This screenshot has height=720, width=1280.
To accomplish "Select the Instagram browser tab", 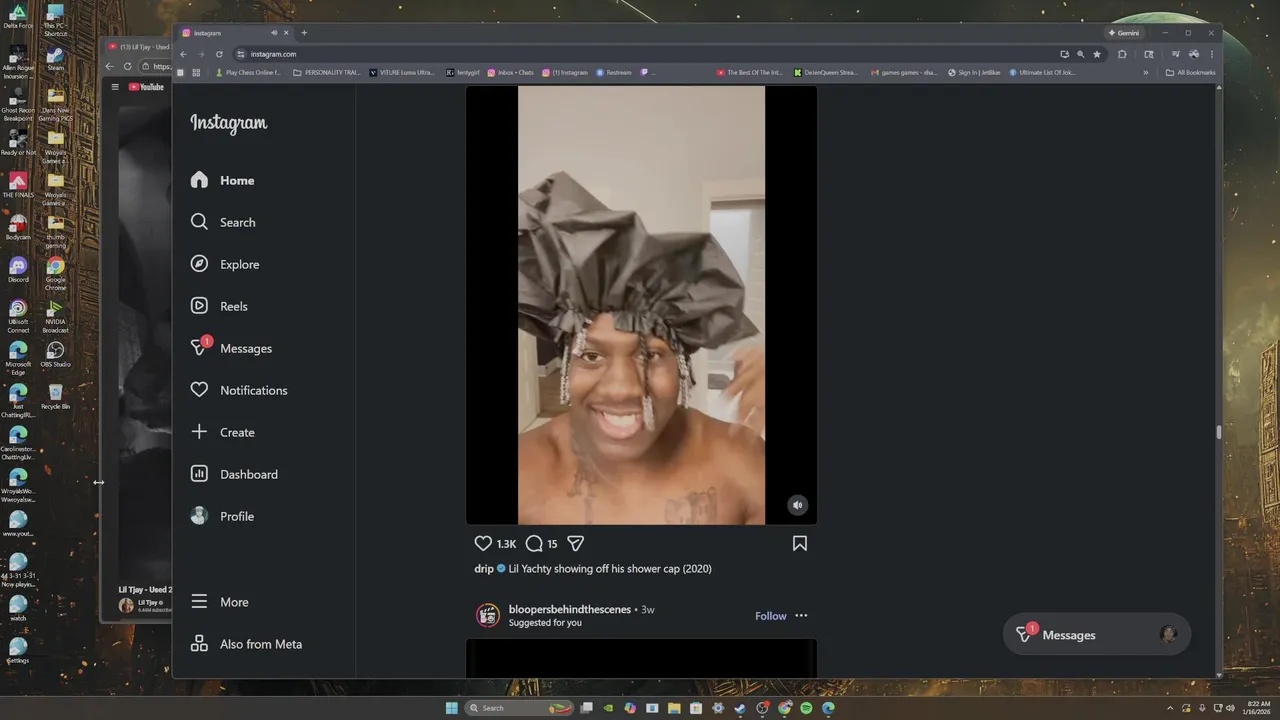I will click(234, 33).
